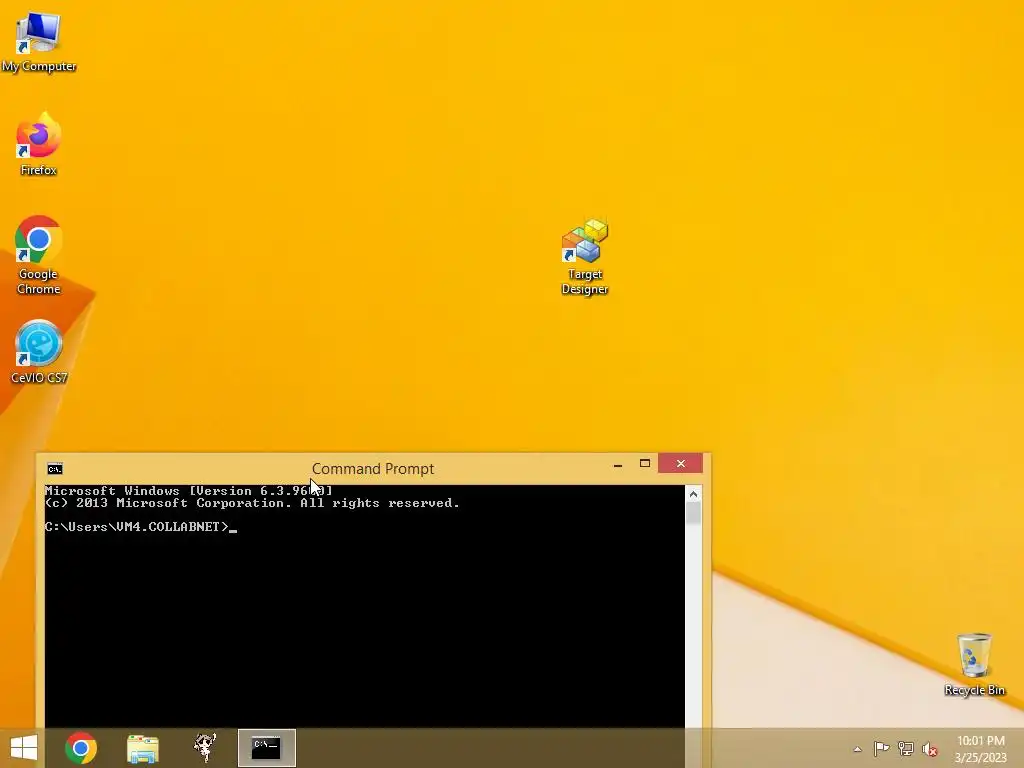Click the Command Prompt scrollbar up arrow
Screen dimensions: 1024x768
(694, 494)
